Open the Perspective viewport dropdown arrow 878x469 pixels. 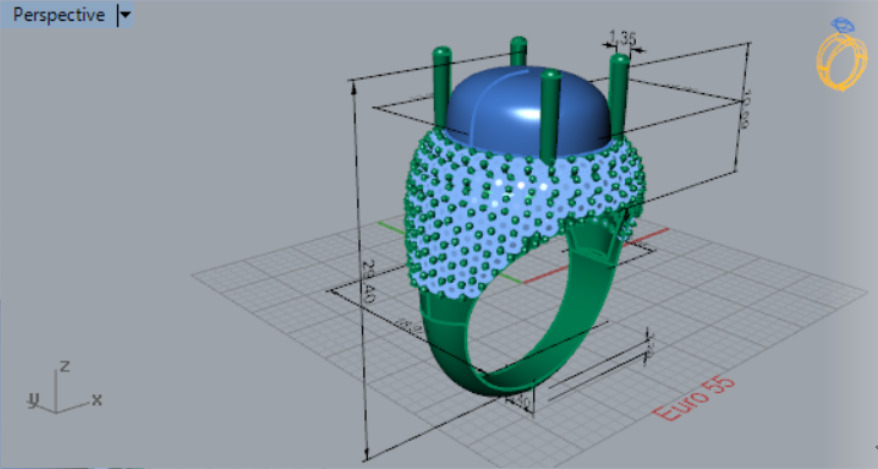coord(125,15)
